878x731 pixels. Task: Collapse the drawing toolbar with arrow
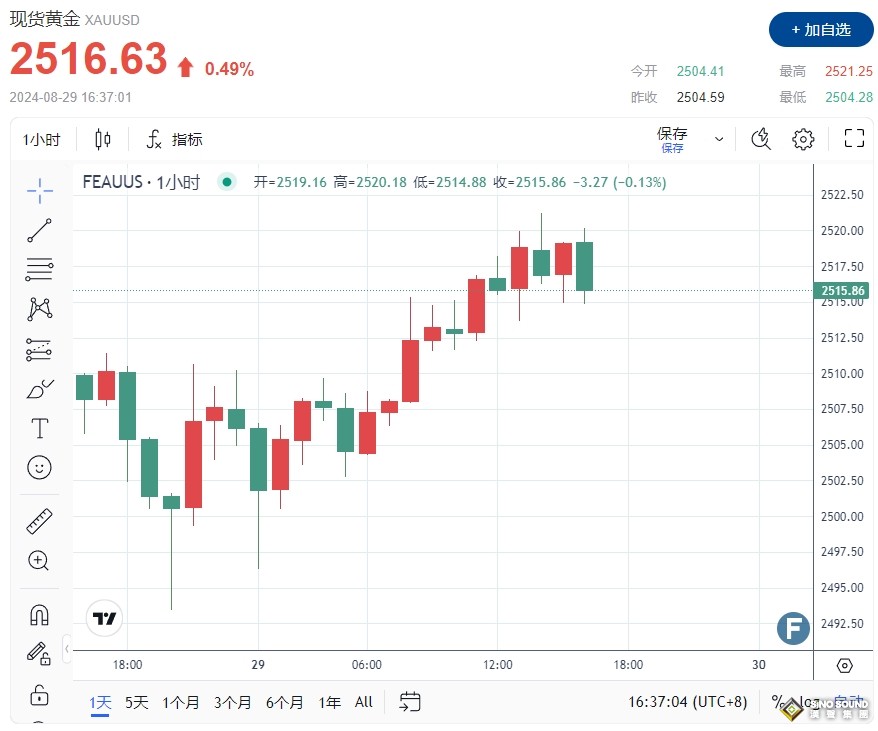pyautogui.click(x=67, y=649)
